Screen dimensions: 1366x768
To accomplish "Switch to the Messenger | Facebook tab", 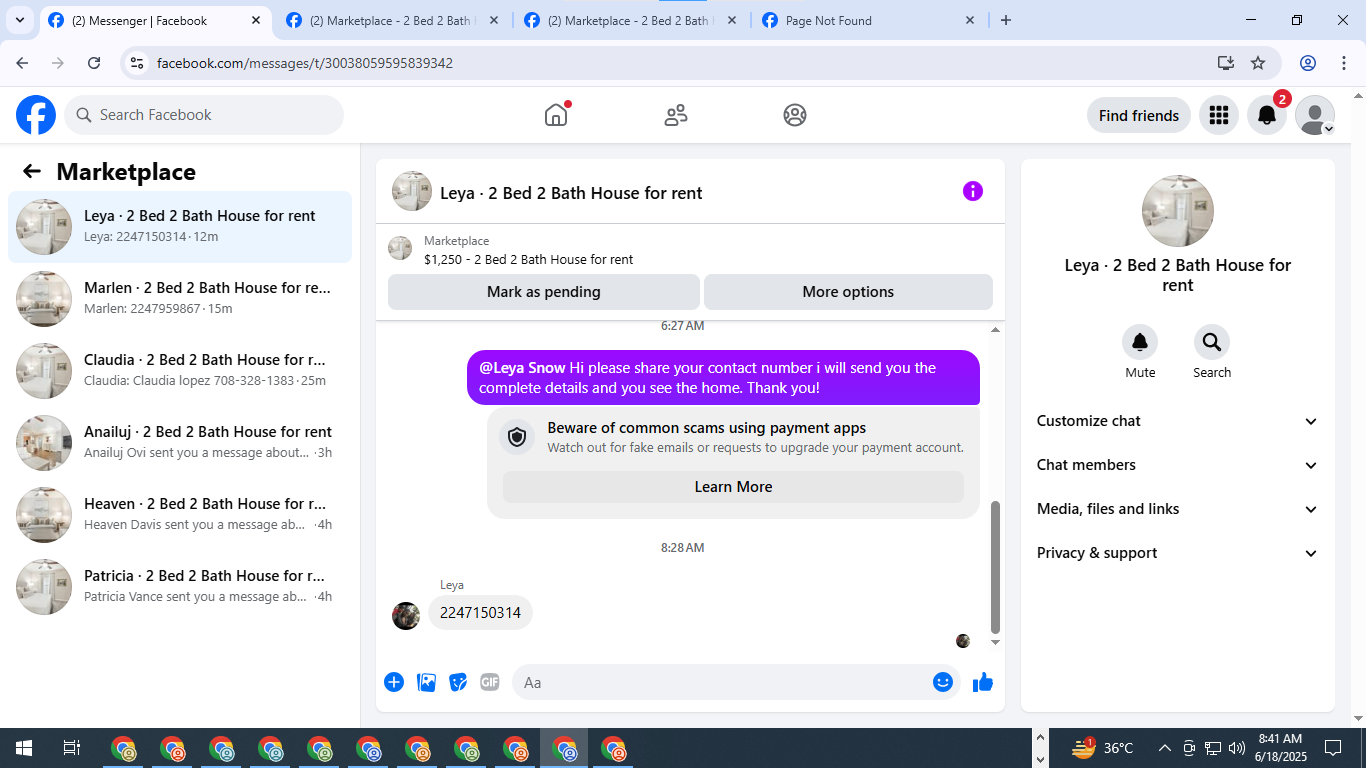I will coord(155,20).
